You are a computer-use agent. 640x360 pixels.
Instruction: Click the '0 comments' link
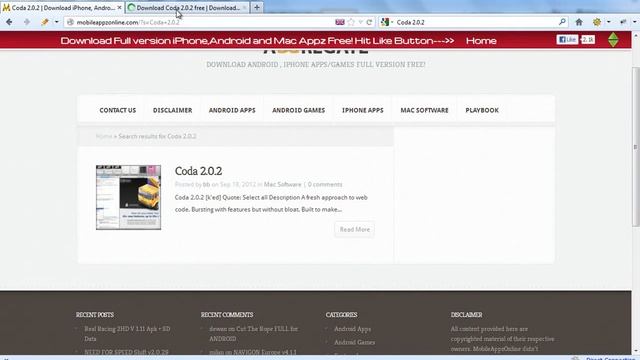[325, 184]
